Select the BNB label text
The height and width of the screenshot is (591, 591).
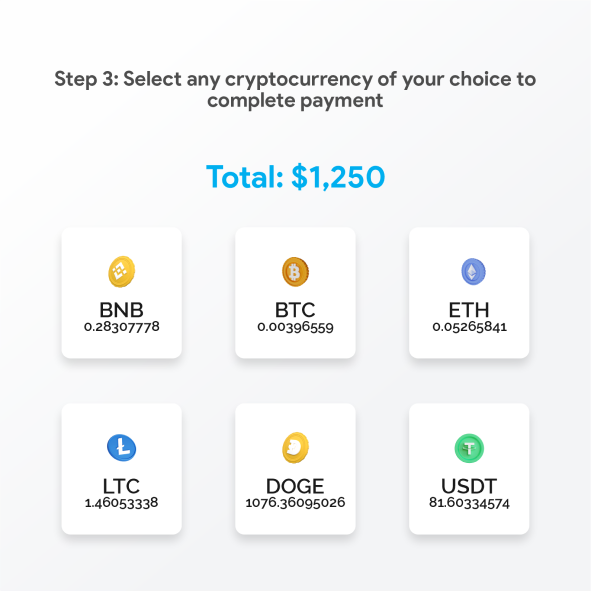pos(121,310)
